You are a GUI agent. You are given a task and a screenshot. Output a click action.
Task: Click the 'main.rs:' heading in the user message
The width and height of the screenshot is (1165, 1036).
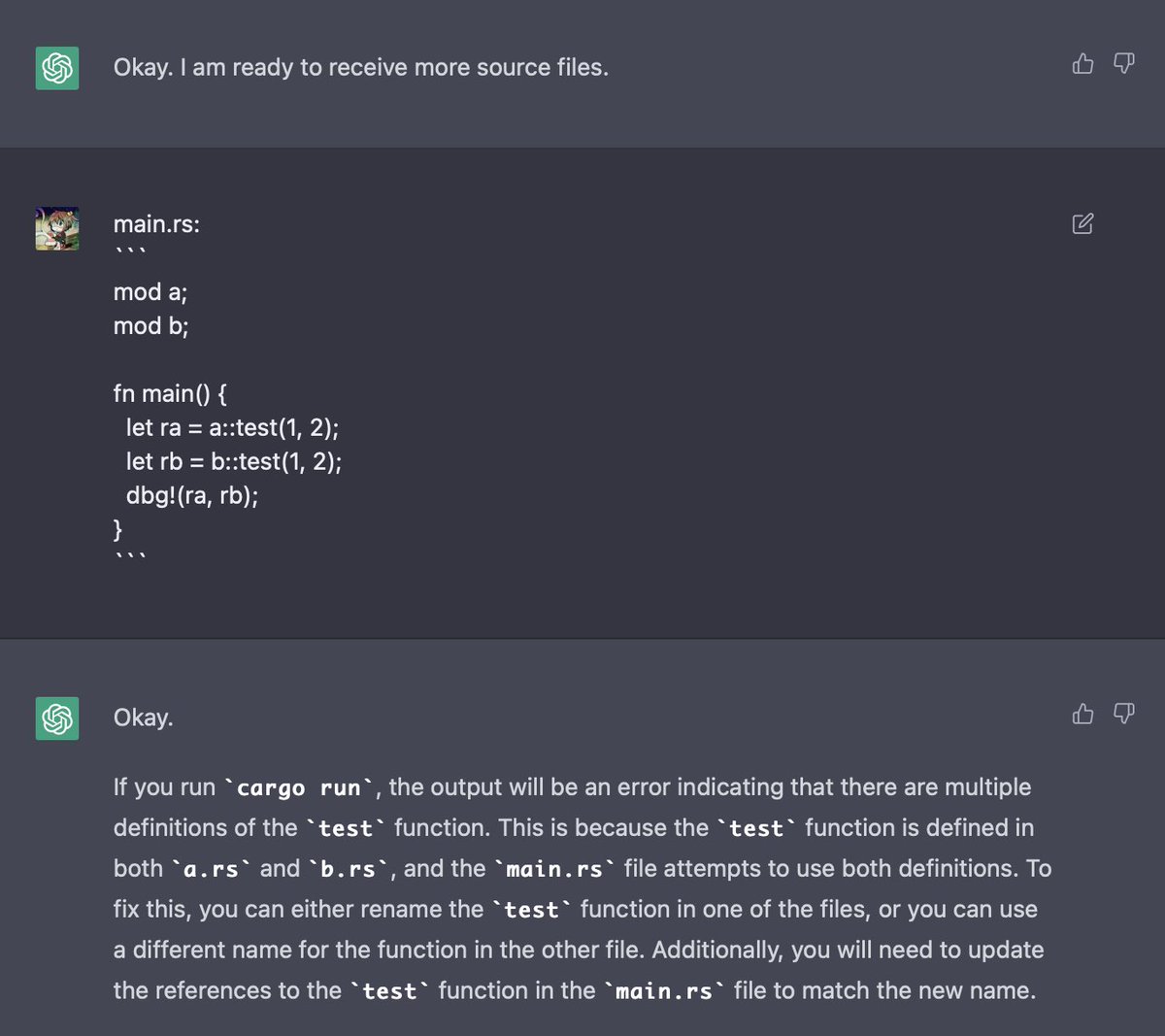(x=156, y=224)
